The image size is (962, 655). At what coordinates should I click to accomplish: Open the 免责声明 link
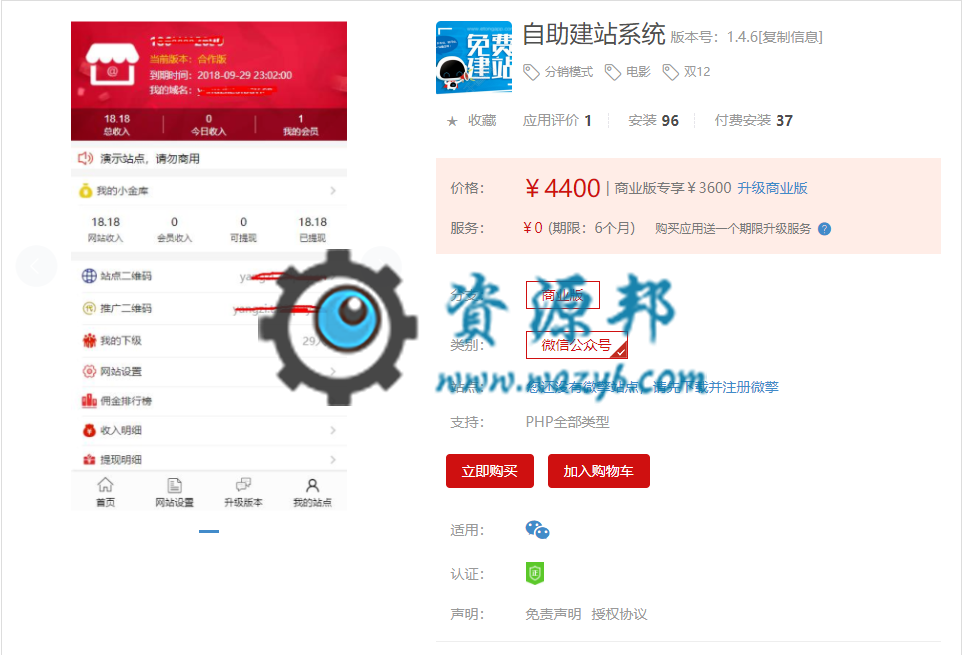(553, 614)
